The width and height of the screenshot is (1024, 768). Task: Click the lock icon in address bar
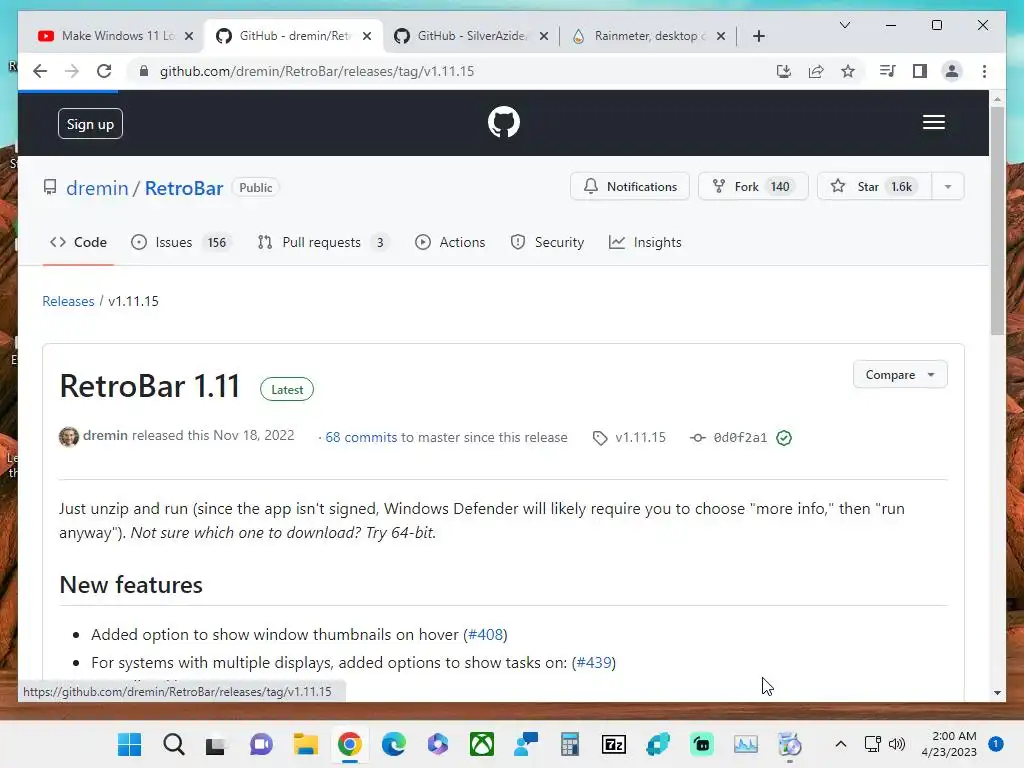[144, 71]
